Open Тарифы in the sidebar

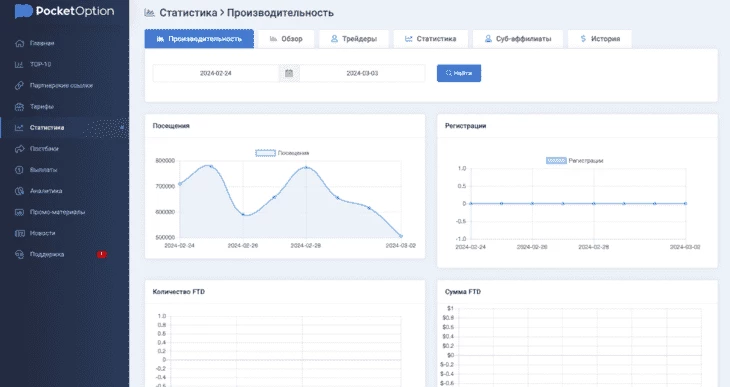(41, 107)
